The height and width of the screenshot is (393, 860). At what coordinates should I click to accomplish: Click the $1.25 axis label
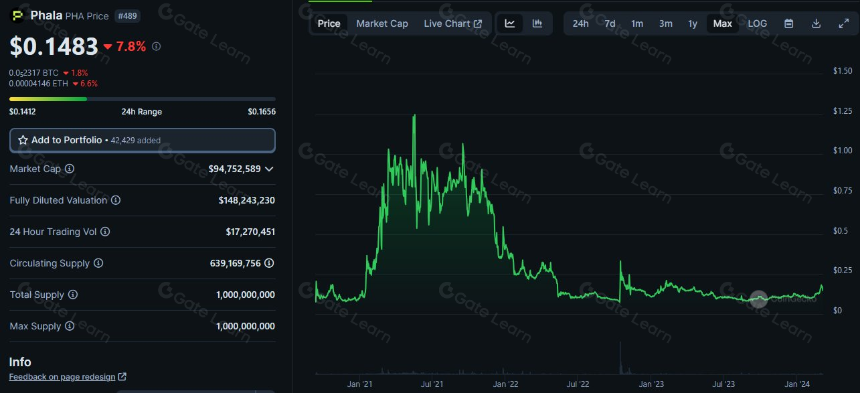[842, 111]
